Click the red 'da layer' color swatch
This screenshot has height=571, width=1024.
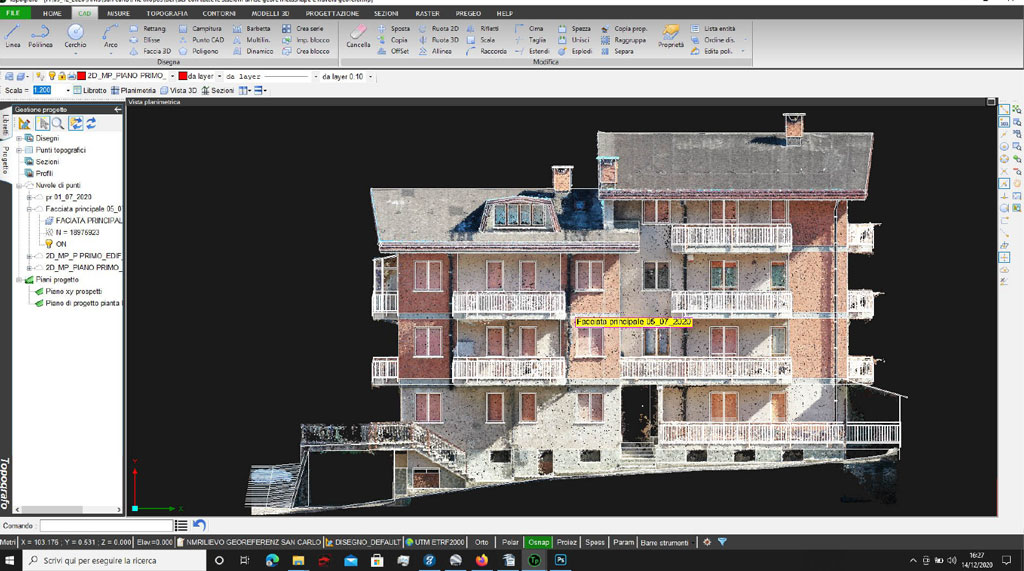tap(182, 76)
